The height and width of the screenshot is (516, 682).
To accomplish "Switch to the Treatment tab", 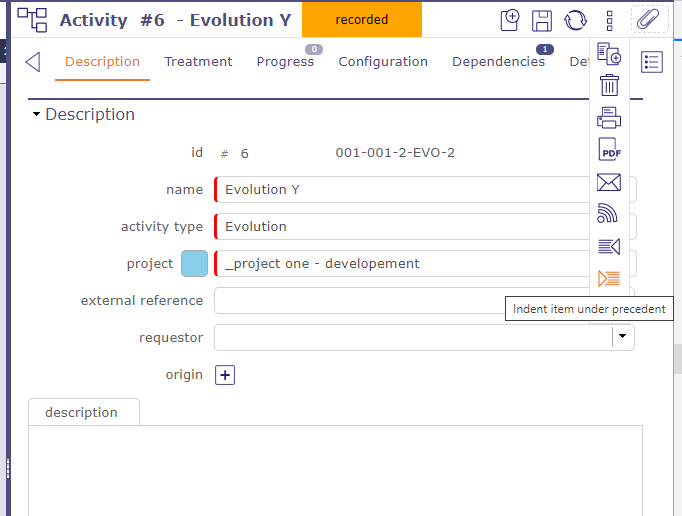I will click(x=198, y=62).
